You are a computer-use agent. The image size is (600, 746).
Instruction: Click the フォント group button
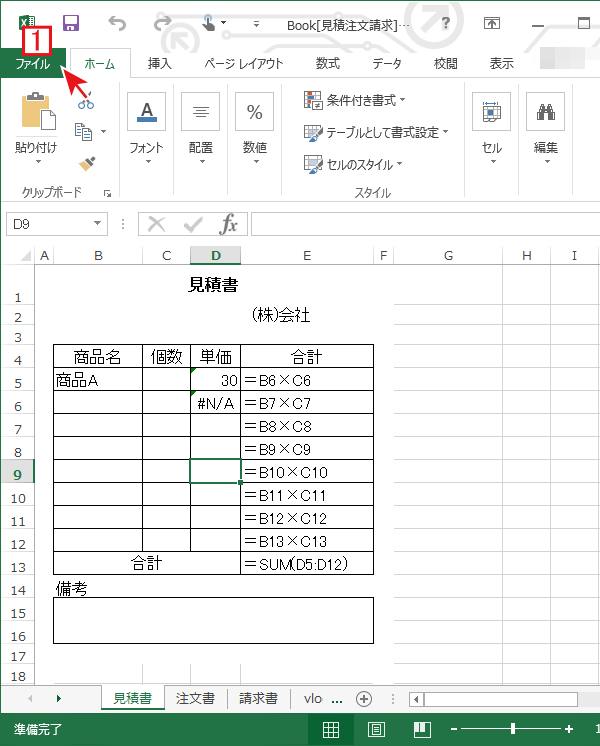(146, 127)
